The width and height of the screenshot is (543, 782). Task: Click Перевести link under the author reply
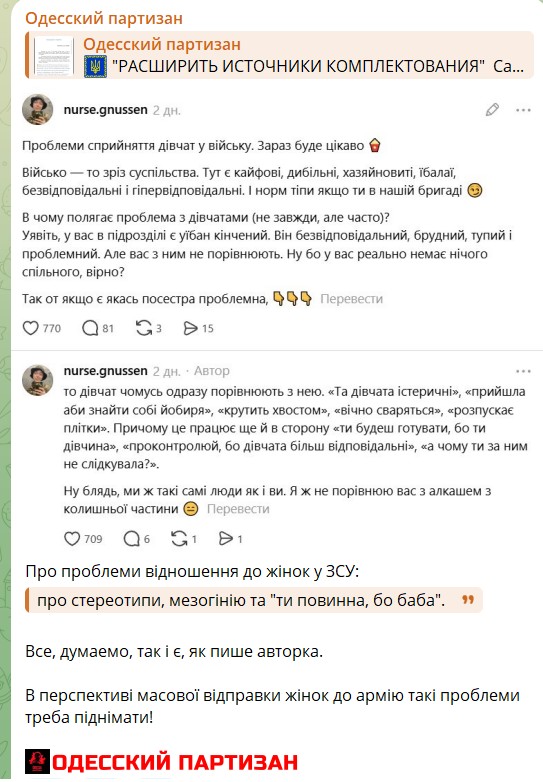[x=238, y=509]
